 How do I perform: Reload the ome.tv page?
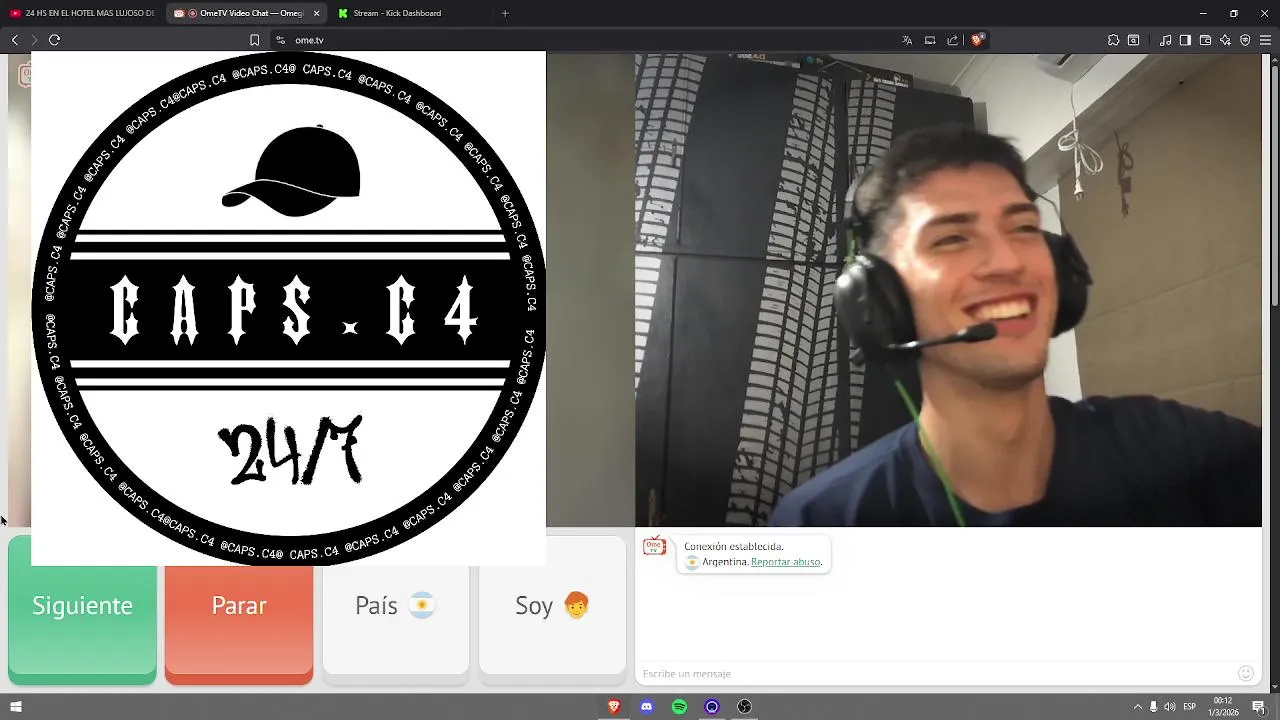coord(54,40)
